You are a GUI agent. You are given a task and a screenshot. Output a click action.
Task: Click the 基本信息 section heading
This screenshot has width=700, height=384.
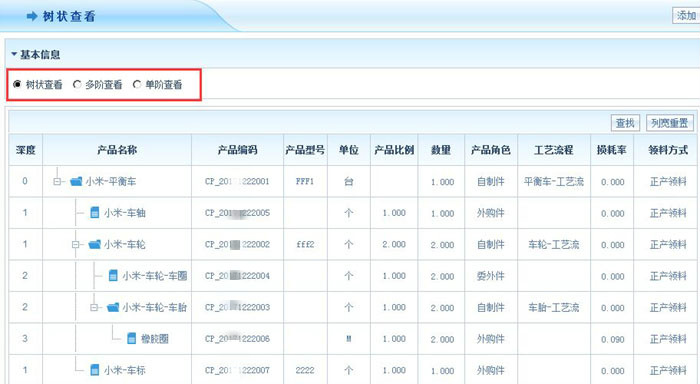coord(40,54)
